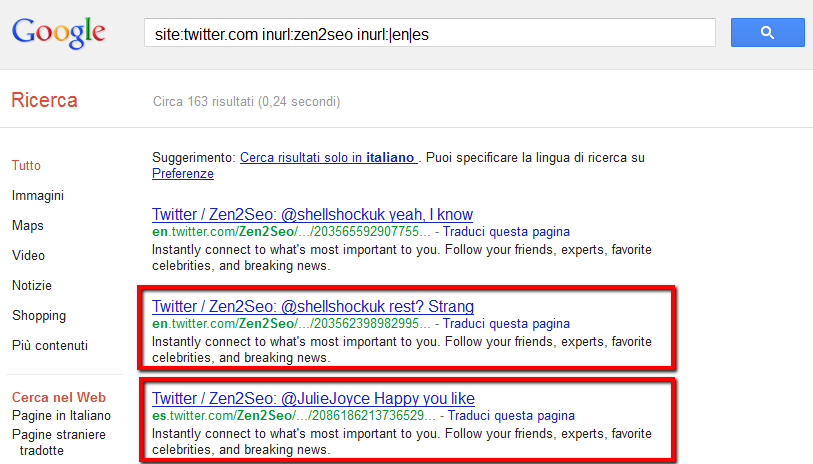Click 'Traduci questa pagina' for es.twitter.com result
This screenshot has height=464, width=813.
[x=511, y=416]
